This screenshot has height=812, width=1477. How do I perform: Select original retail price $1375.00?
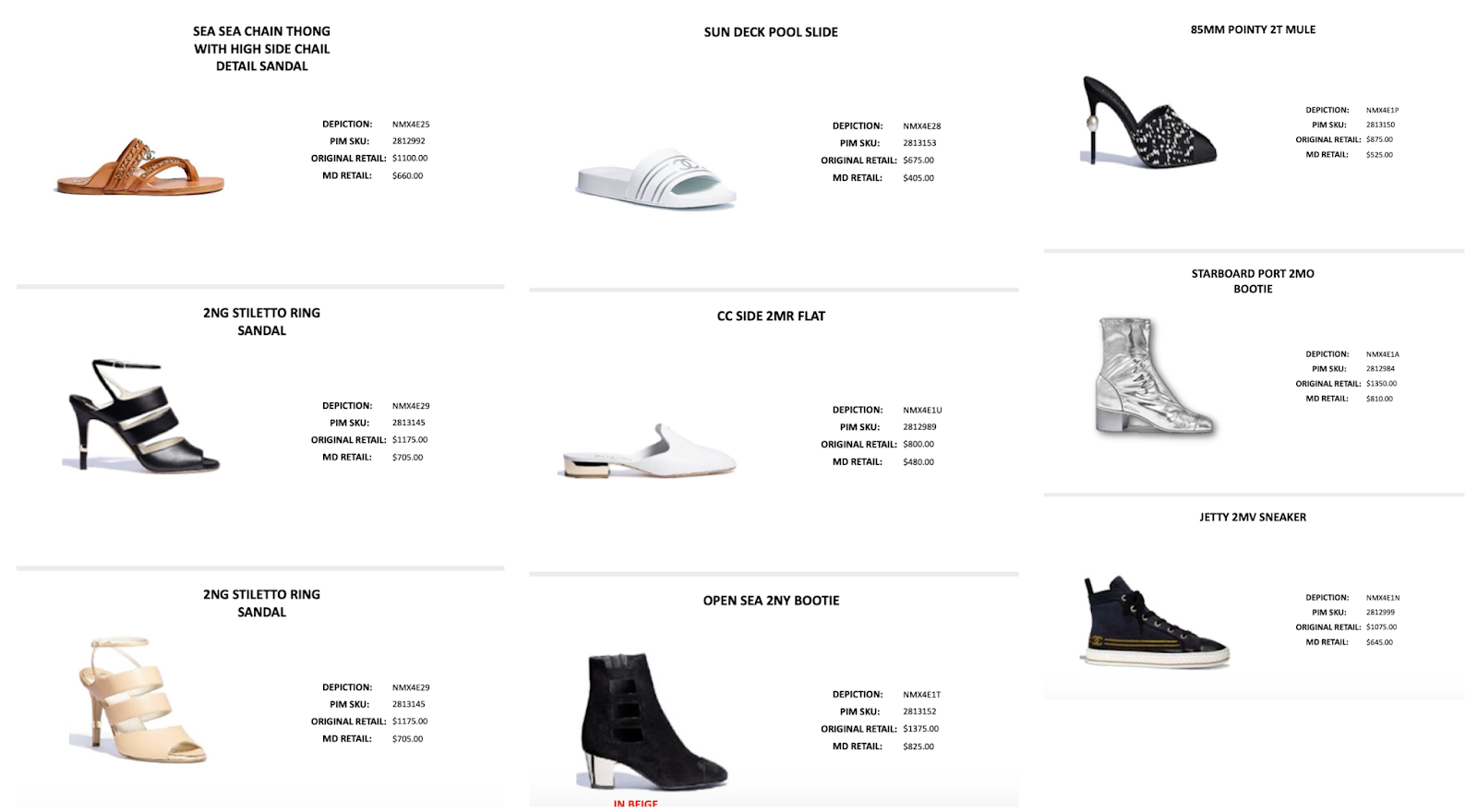point(920,729)
